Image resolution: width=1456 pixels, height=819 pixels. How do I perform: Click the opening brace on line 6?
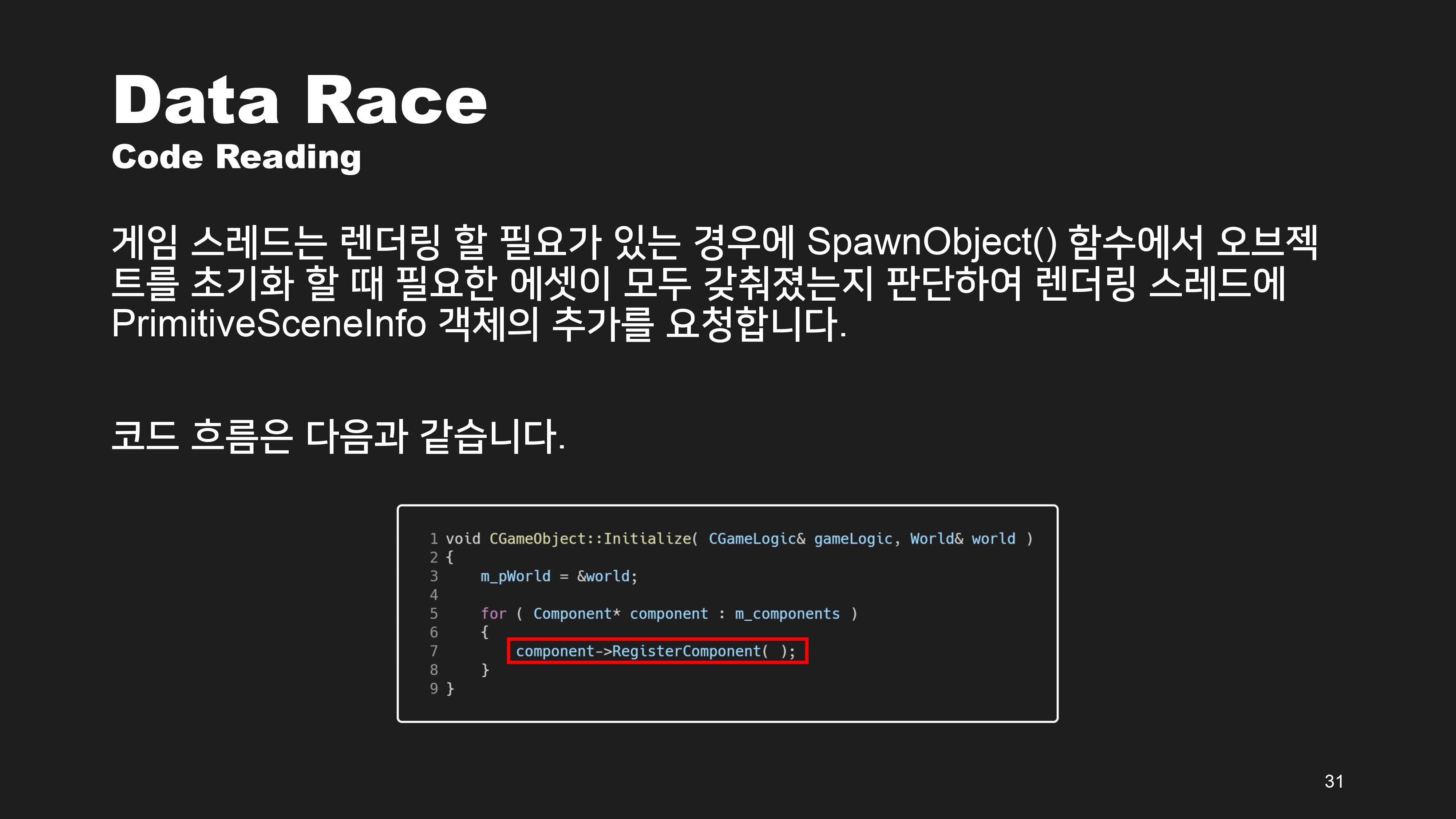click(x=484, y=632)
